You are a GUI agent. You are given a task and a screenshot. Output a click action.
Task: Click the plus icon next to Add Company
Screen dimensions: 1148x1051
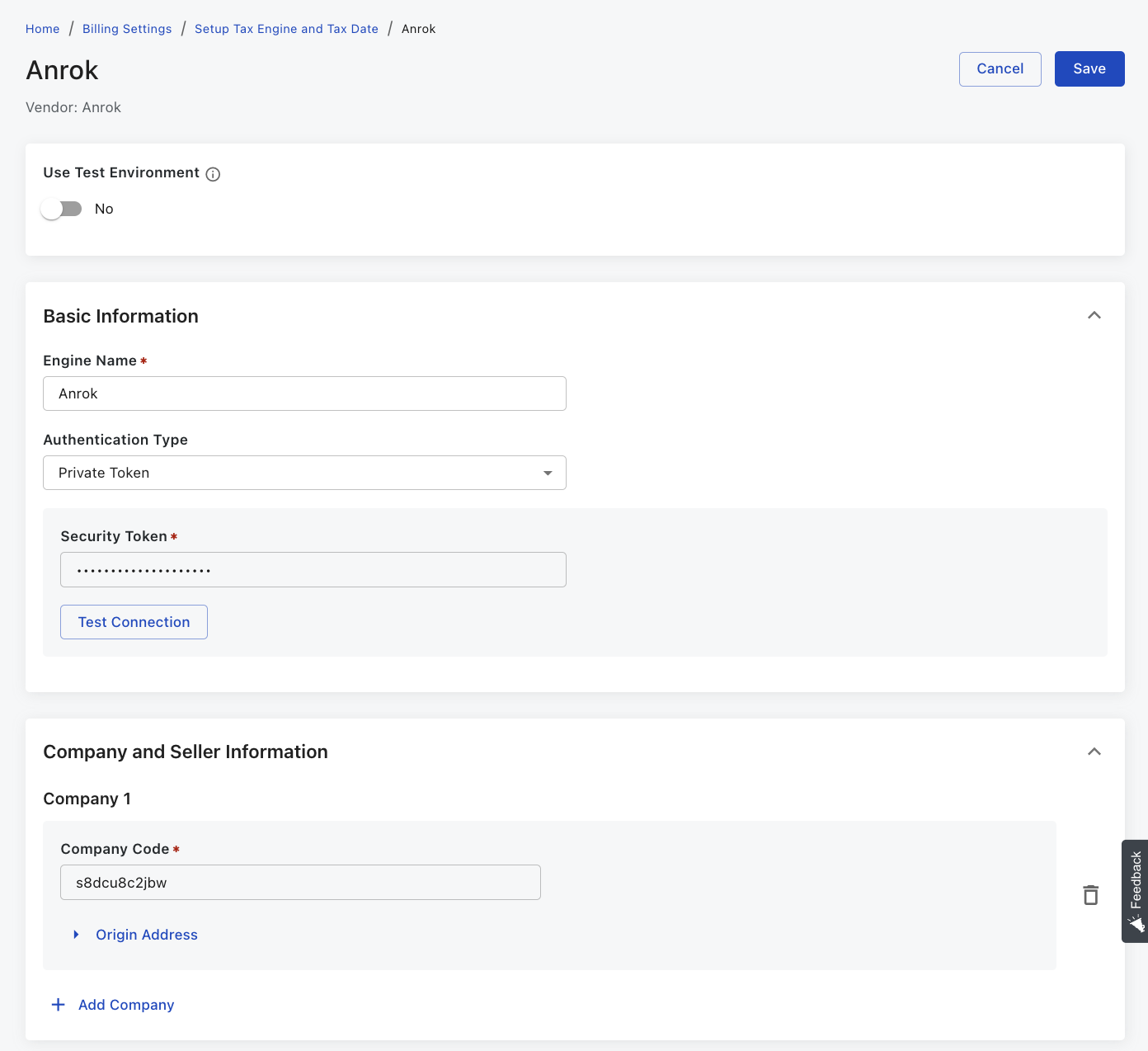pyautogui.click(x=59, y=1005)
